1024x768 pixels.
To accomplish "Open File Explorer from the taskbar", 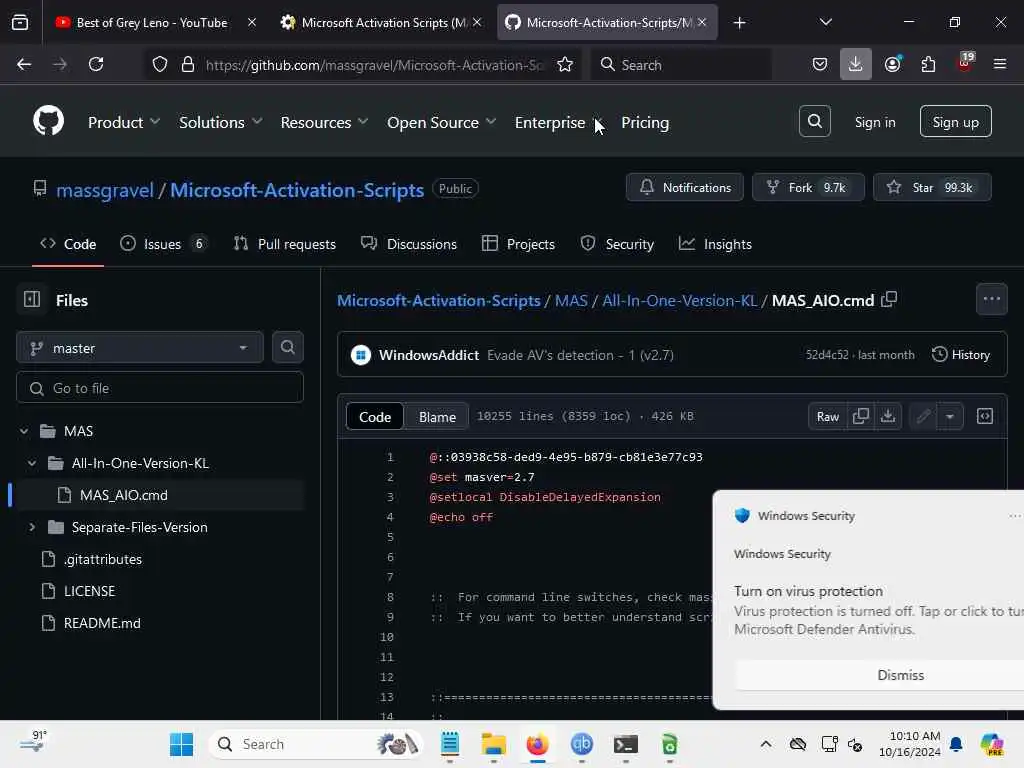I will [493, 744].
